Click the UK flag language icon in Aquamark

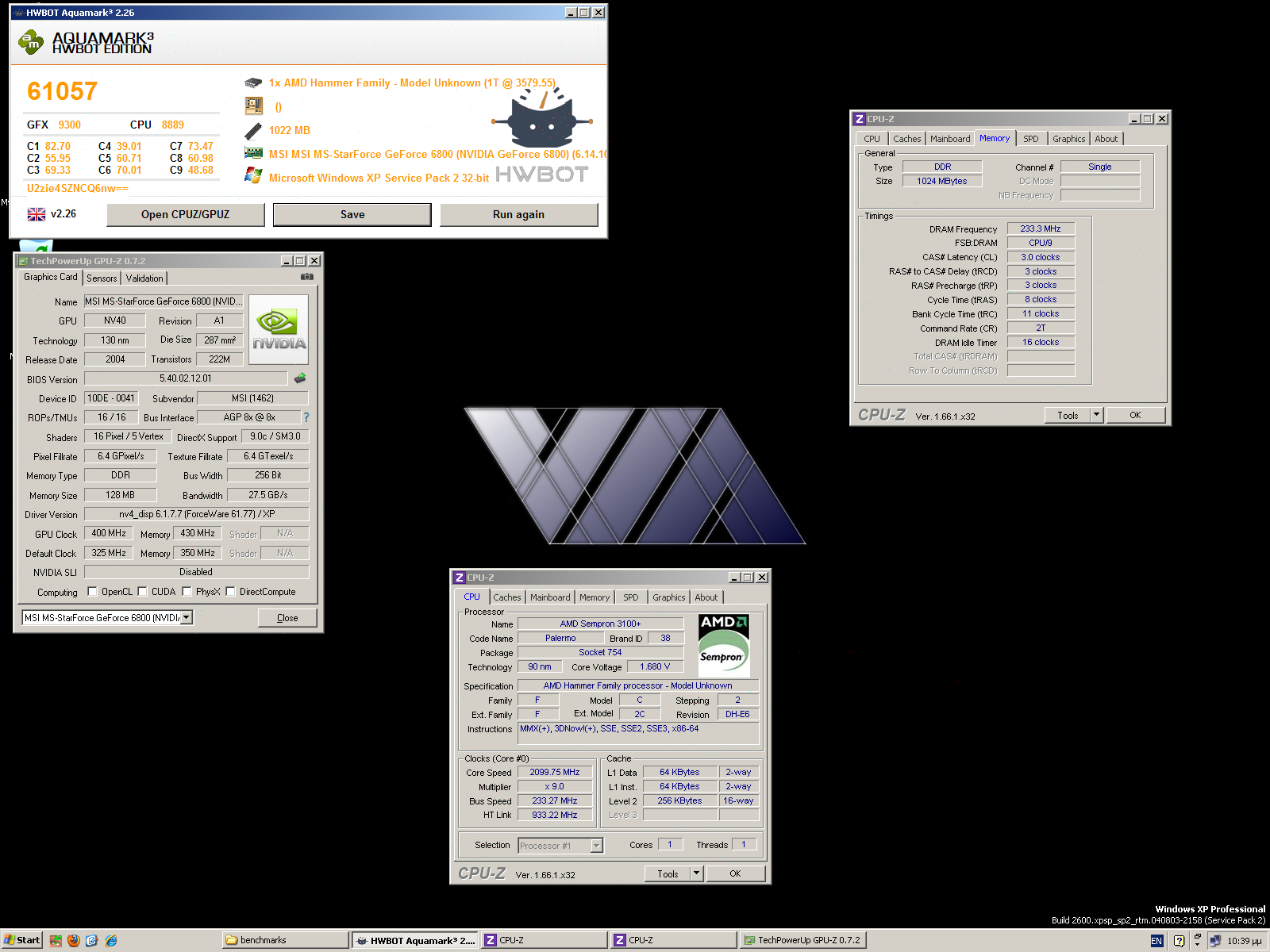(x=37, y=214)
